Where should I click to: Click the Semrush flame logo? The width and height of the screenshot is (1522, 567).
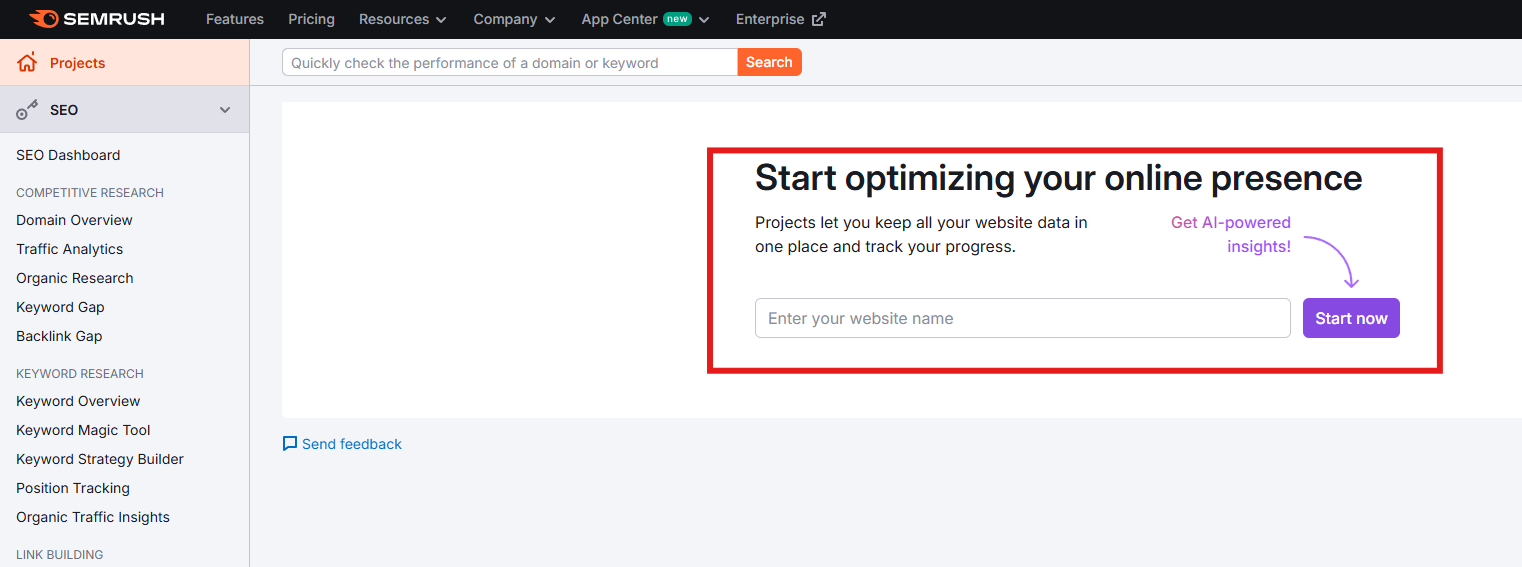tap(43, 19)
